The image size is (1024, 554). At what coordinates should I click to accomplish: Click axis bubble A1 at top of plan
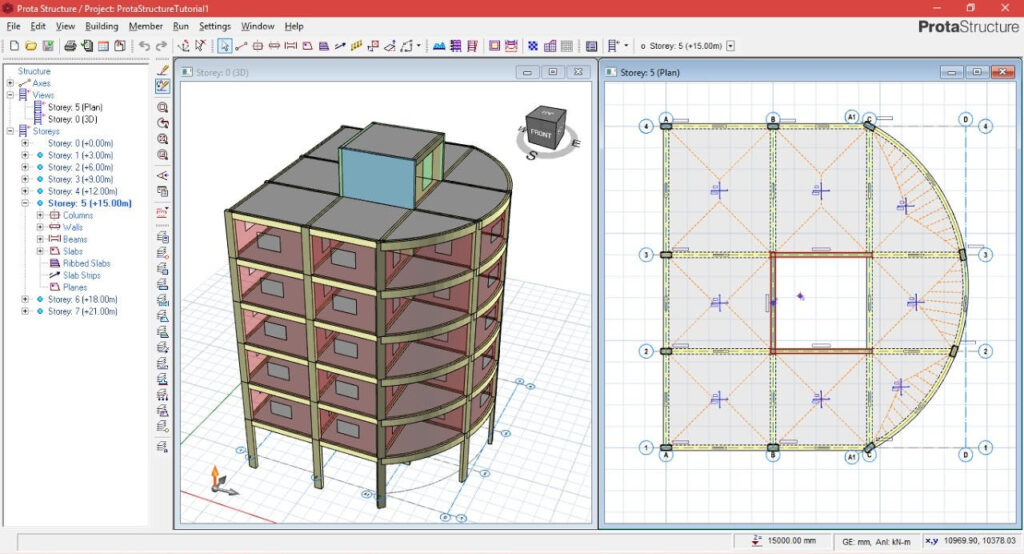tap(852, 117)
